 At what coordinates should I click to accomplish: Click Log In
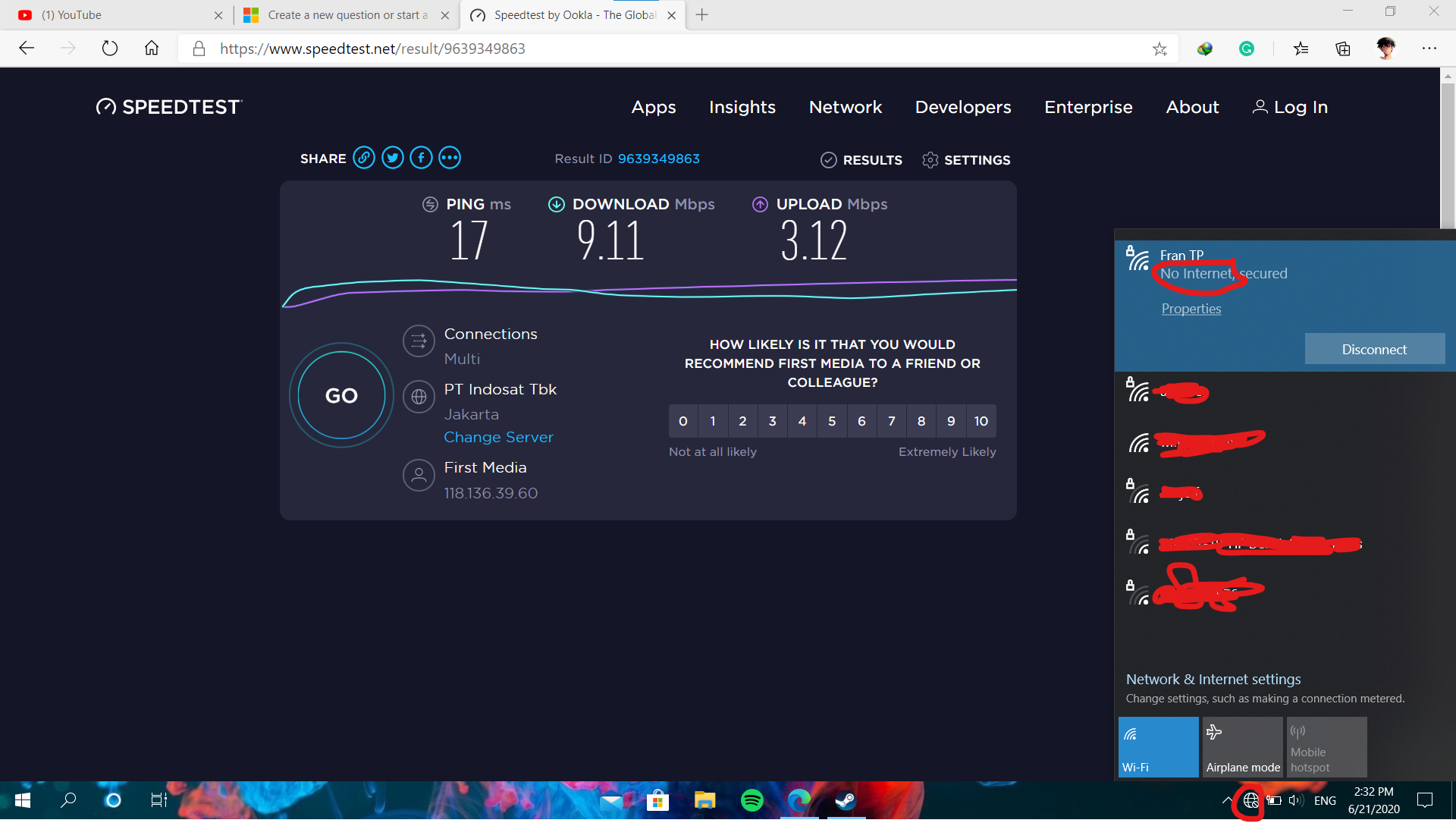tap(1290, 107)
